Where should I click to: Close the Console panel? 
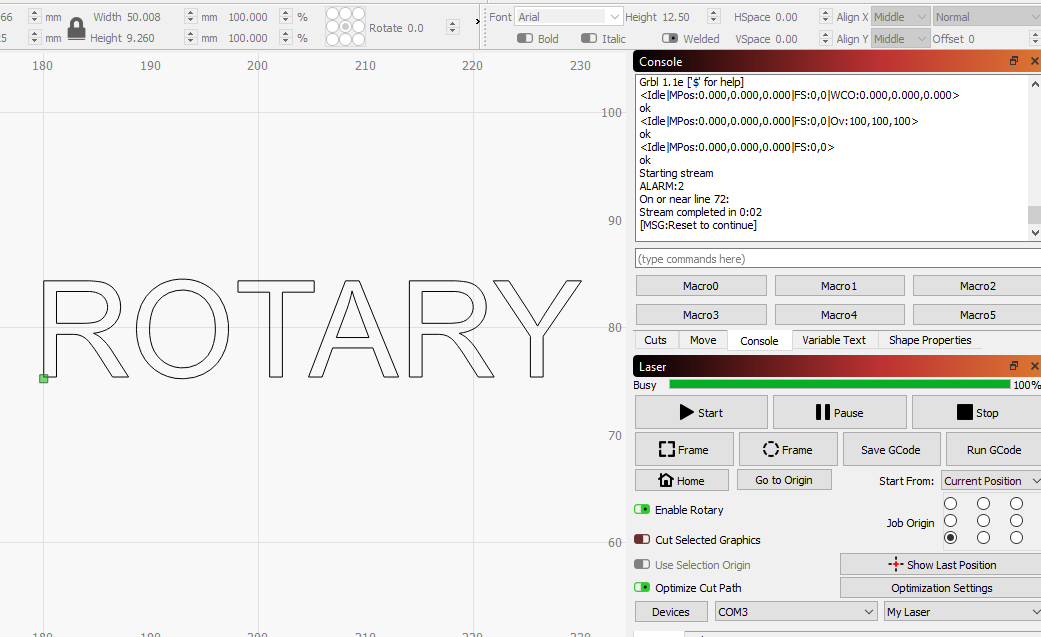(1034, 61)
